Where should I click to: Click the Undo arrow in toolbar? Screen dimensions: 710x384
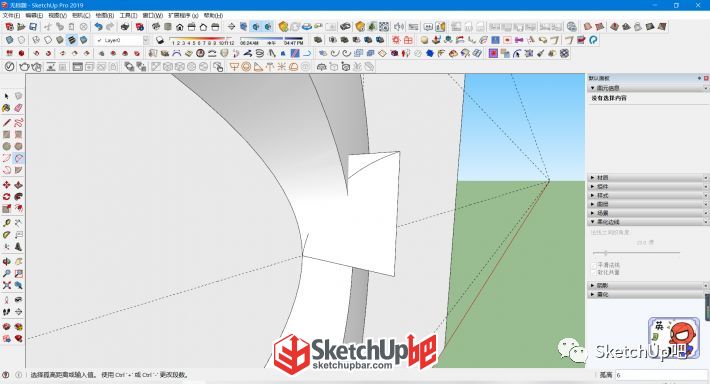[x=98, y=27]
